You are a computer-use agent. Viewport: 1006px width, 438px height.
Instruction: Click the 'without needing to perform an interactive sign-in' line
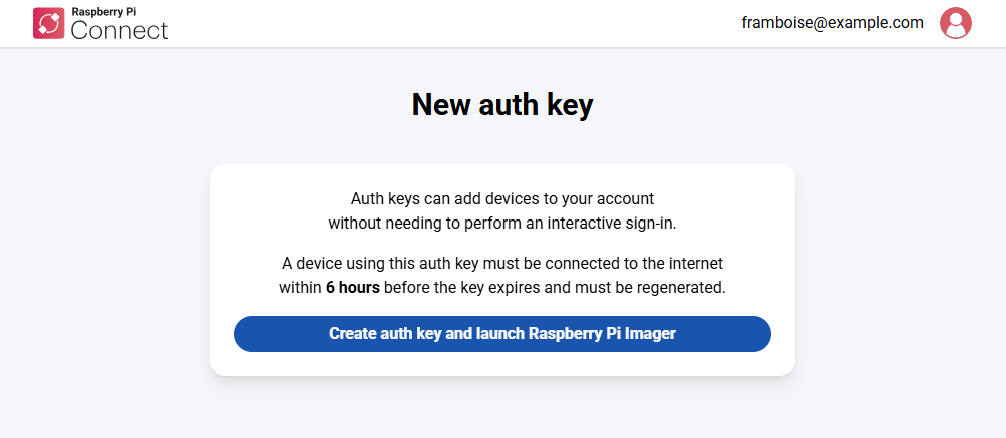[x=502, y=223]
